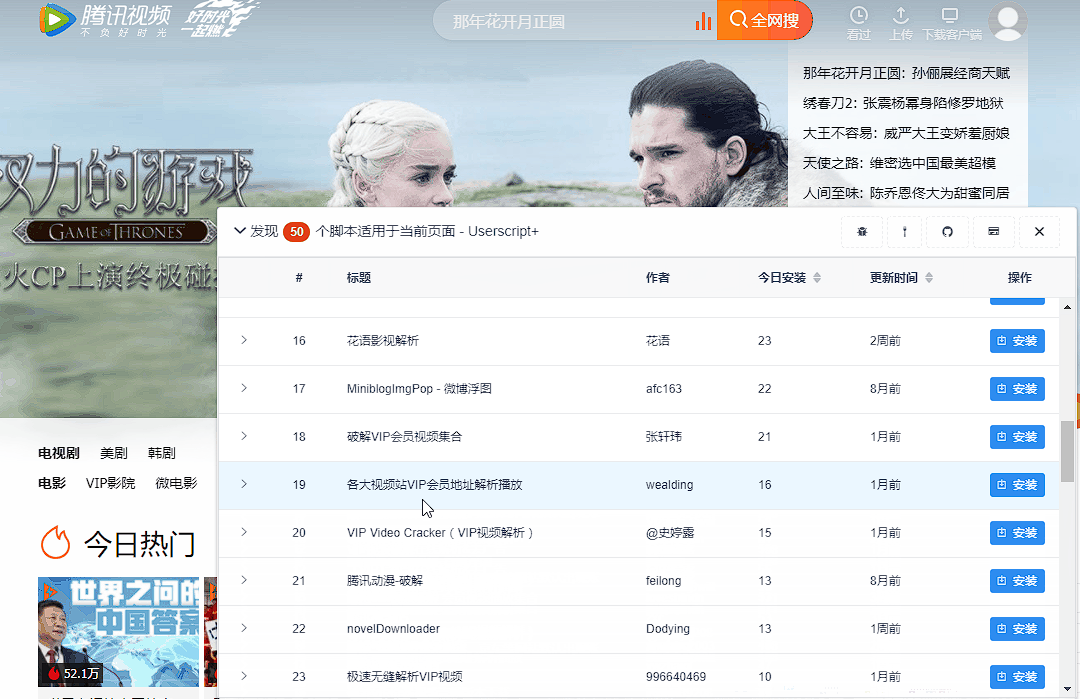
Task: Click the author name afc163
Action: point(664,389)
